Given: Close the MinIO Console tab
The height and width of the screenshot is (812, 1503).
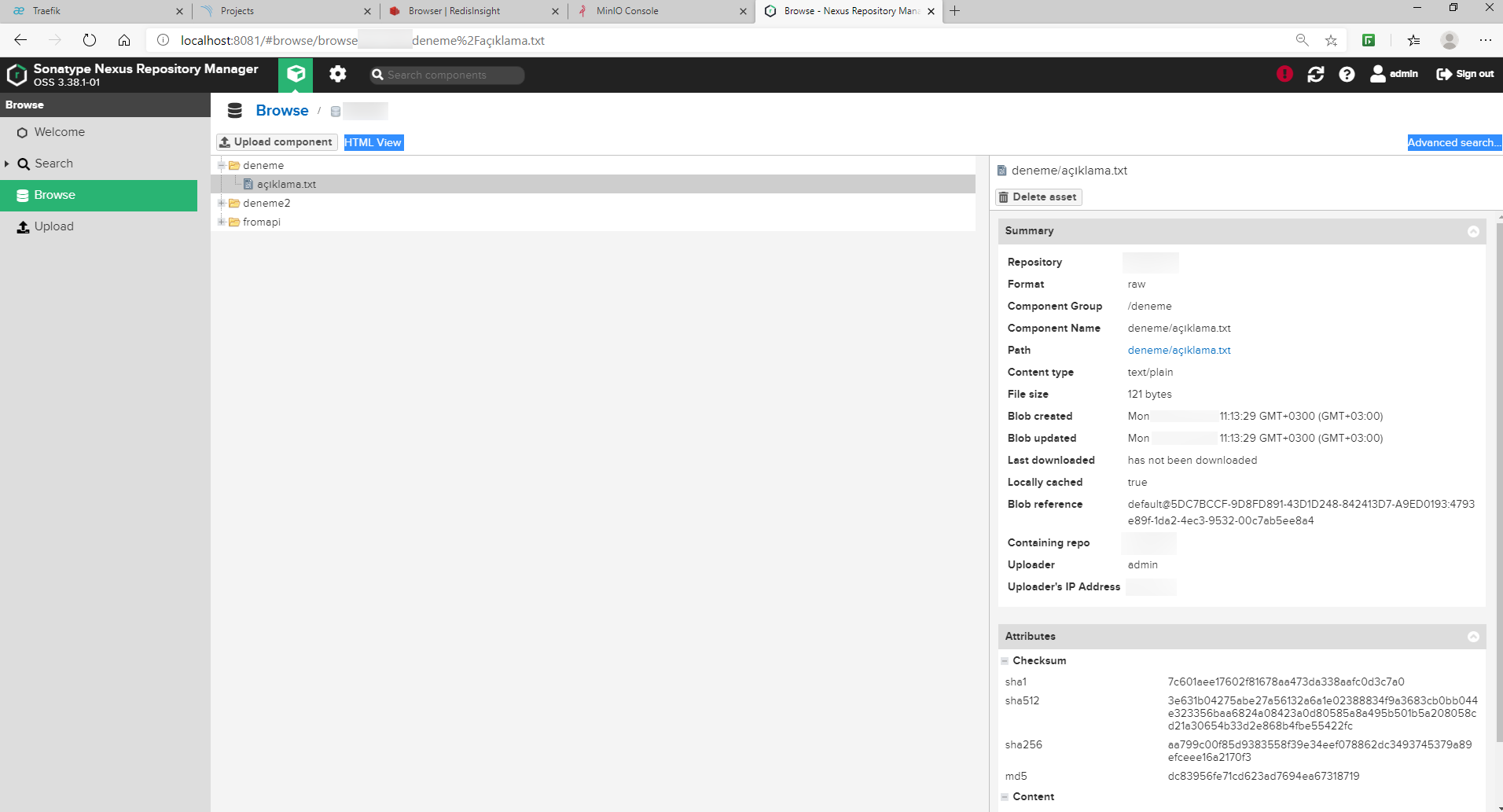Looking at the screenshot, I should point(743,11).
